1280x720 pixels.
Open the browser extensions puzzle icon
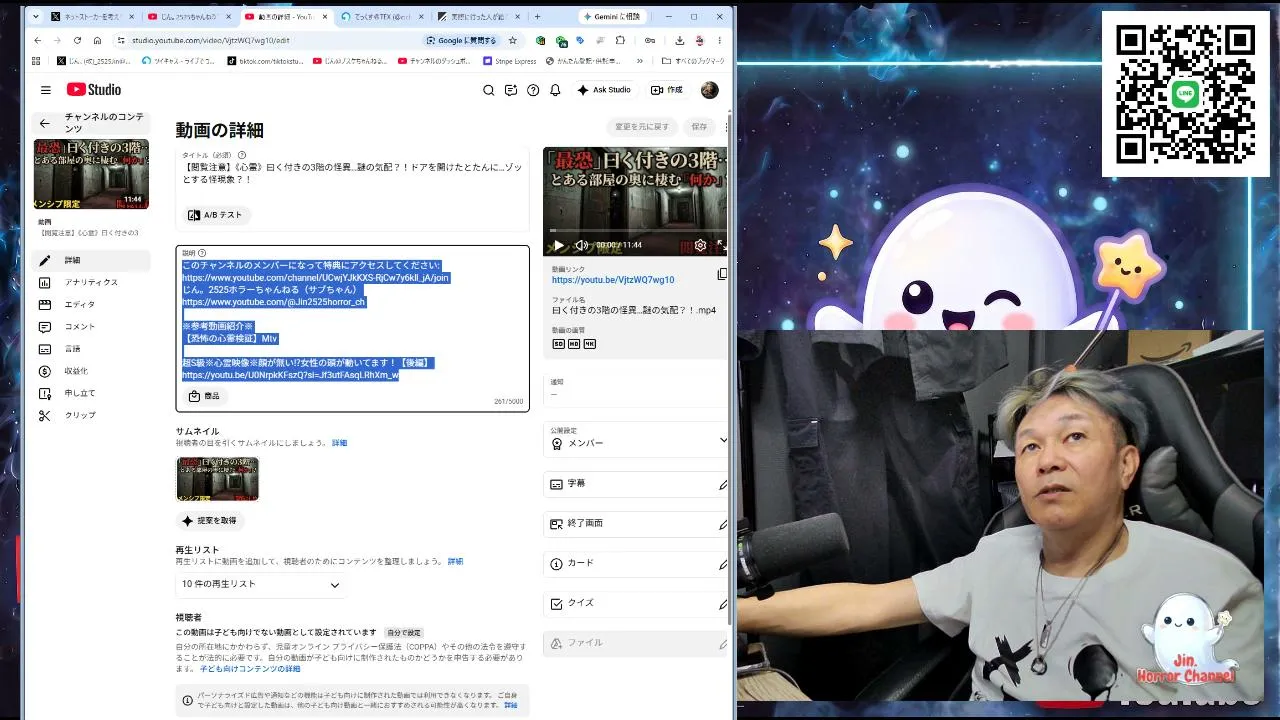click(x=620, y=40)
